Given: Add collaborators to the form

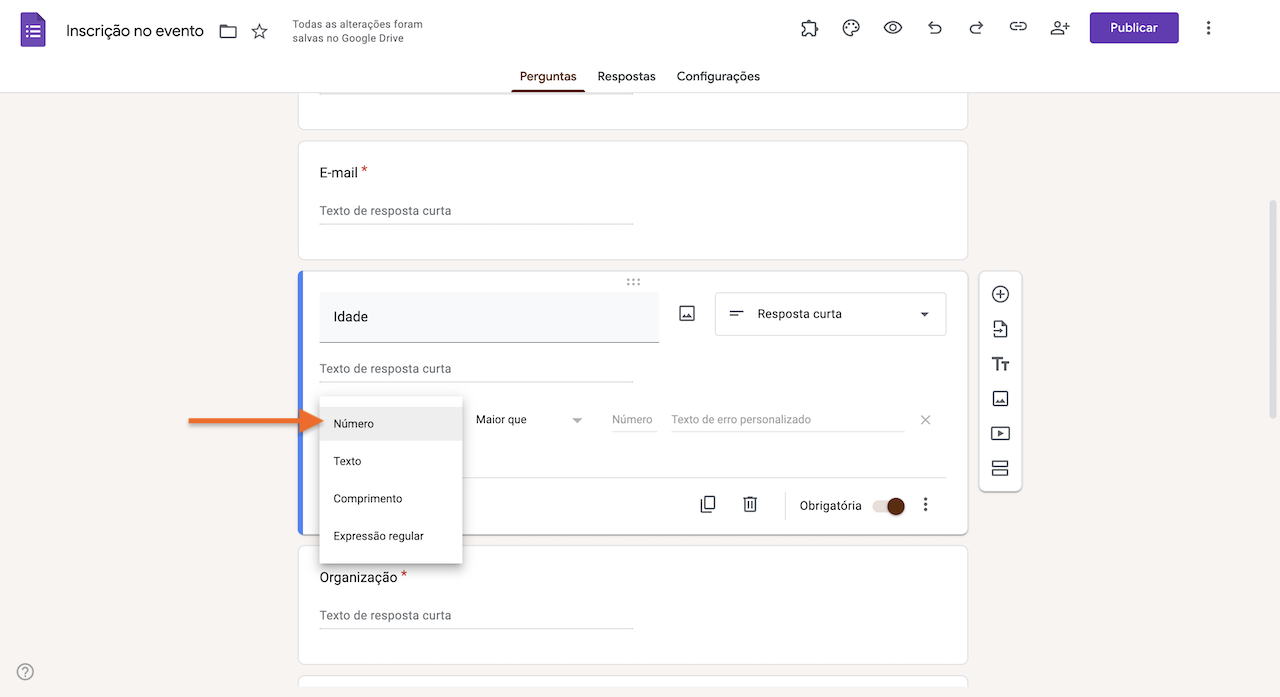Looking at the screenshot, I should point(1060,27).
